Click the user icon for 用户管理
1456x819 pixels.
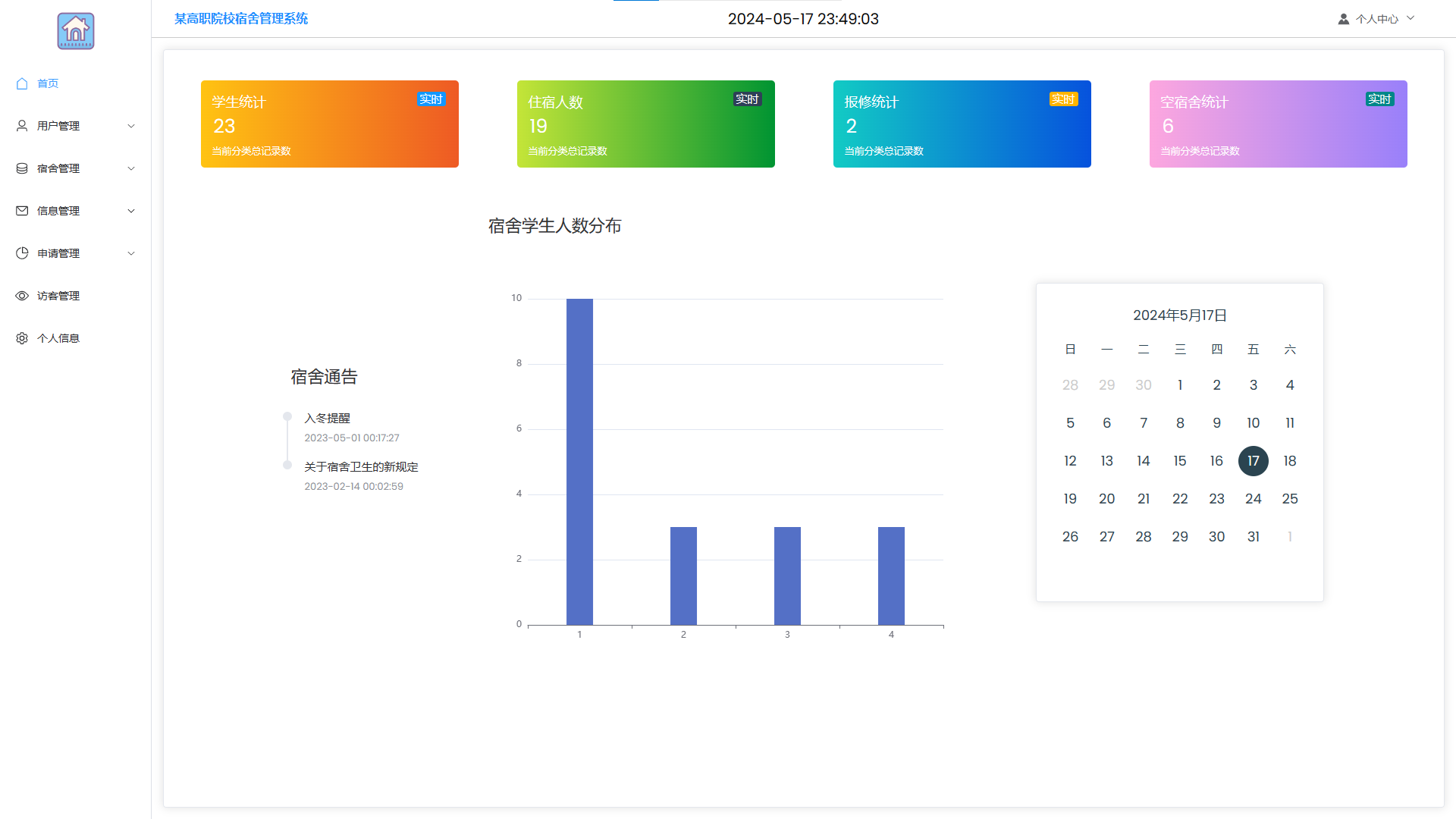point(22,126)
